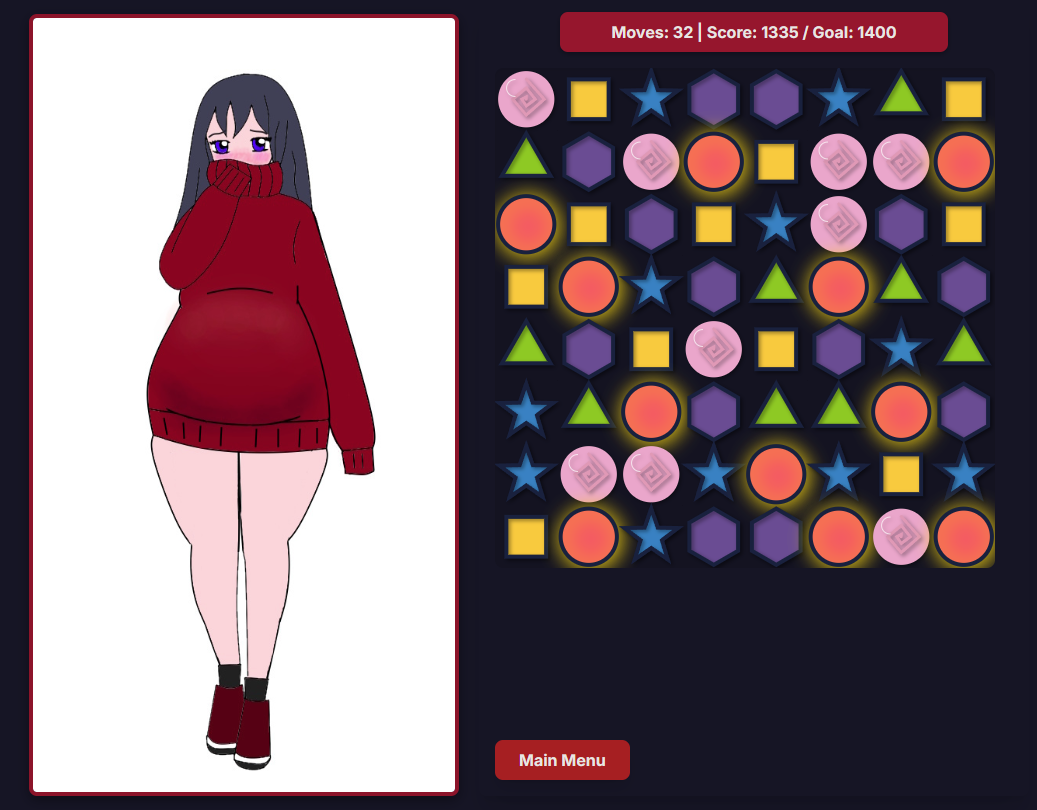Choose the blue star in the fourth row

click(x=651, y=285)
